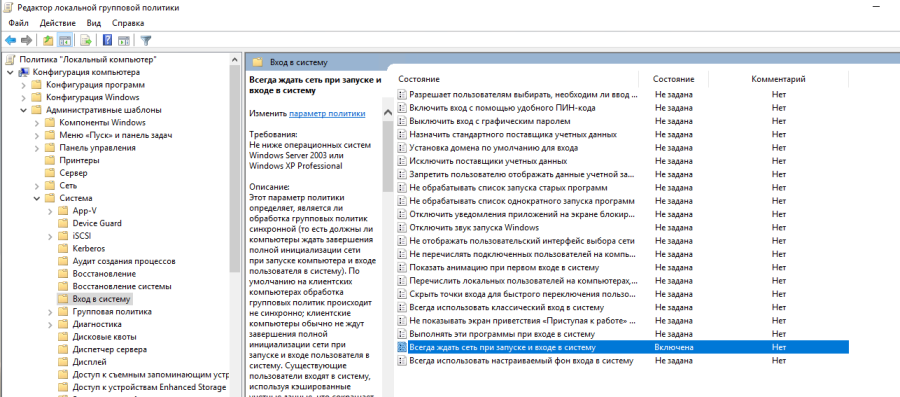
Task: Open the 'Справка' menu
Action: [x=128, y=23]
